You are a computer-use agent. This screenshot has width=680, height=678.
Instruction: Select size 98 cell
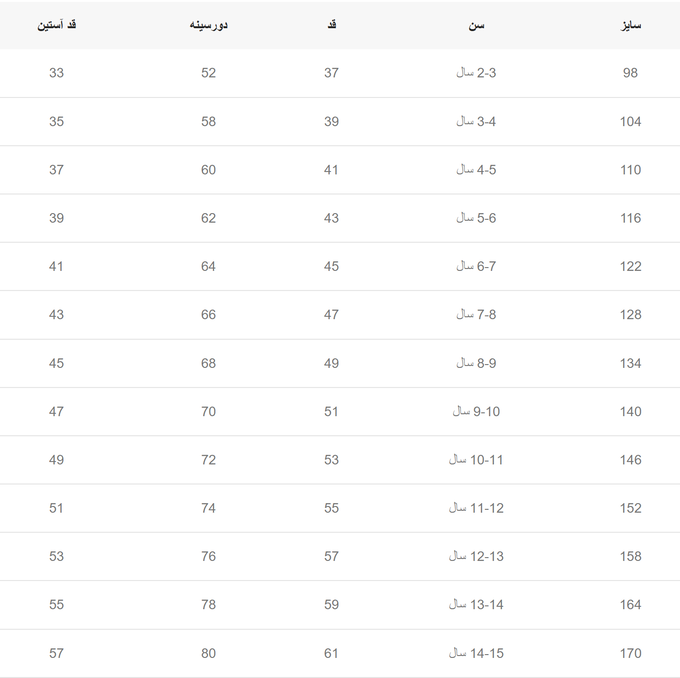(x=630, y=73)
